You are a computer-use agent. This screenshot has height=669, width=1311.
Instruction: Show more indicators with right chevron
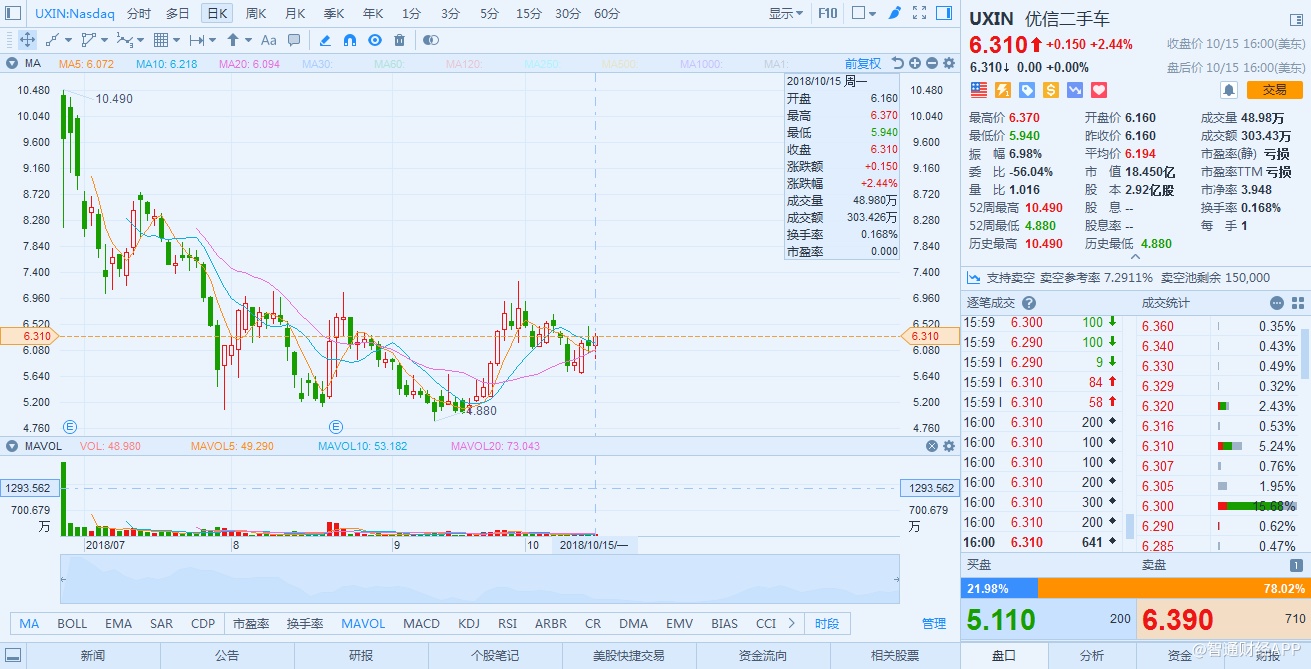coord(793,623)
